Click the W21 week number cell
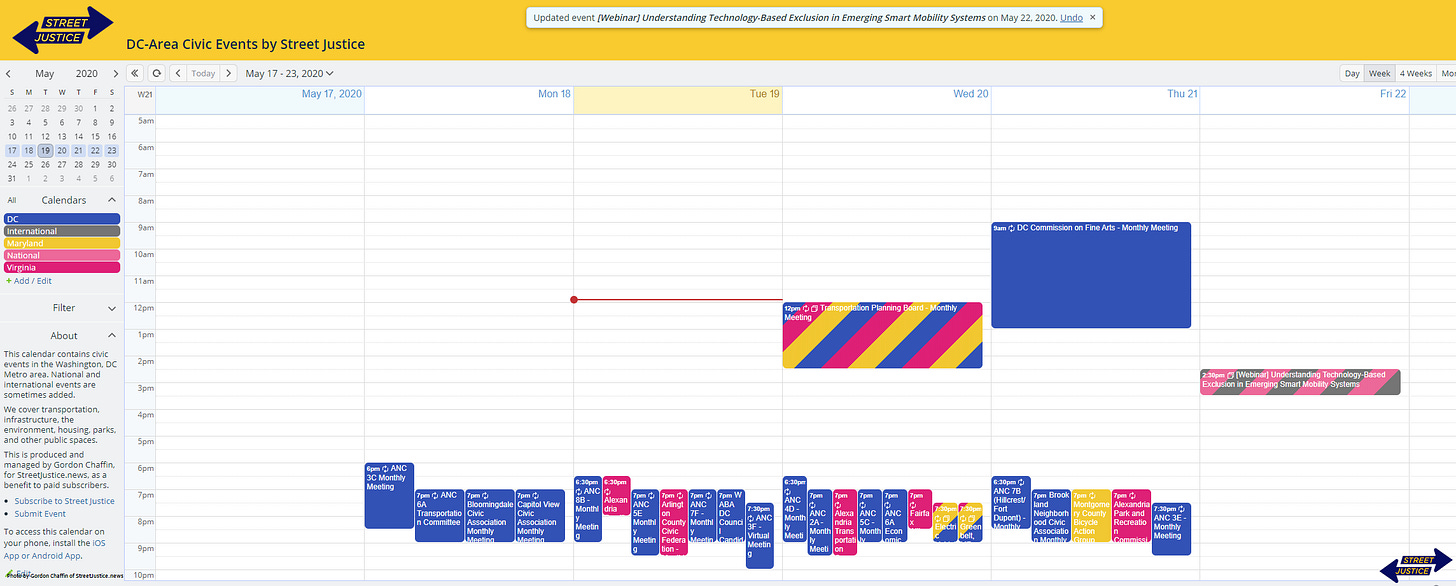The image size is (1456, 586). coord(144,94)
